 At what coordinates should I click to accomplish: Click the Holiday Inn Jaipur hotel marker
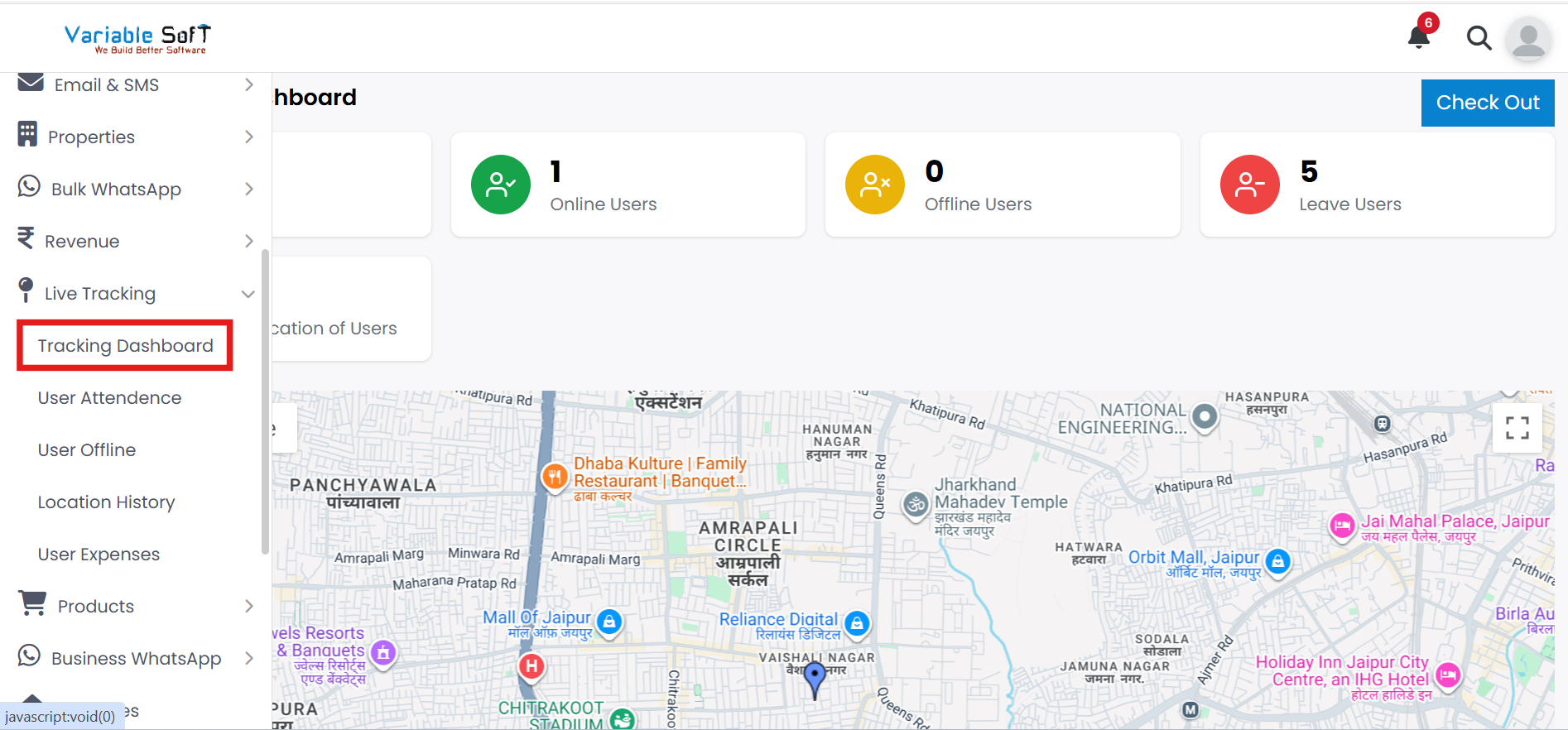click(1448, 675)
